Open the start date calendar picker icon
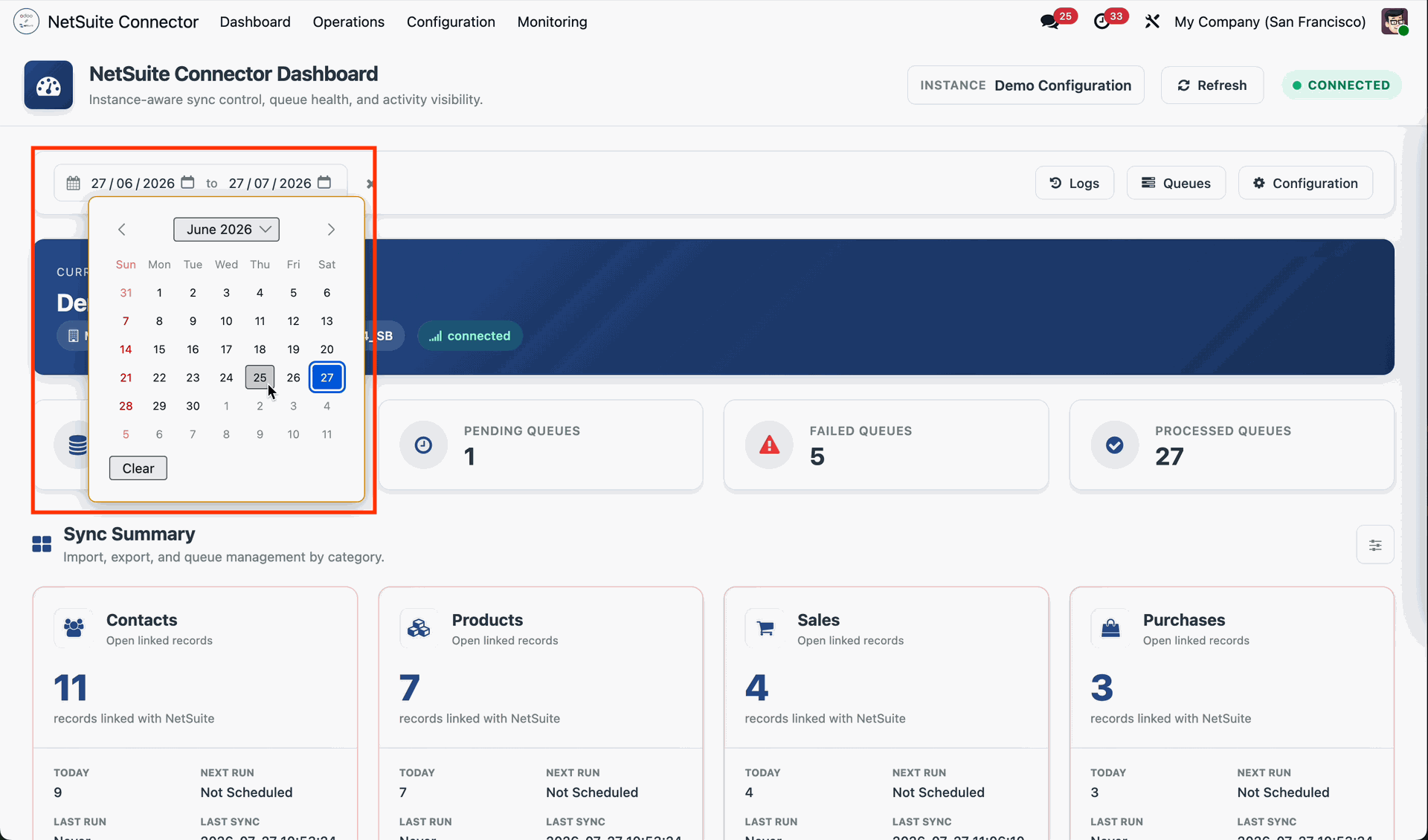The height and width of the screenshot is (840, 1428). coord(188,183)
